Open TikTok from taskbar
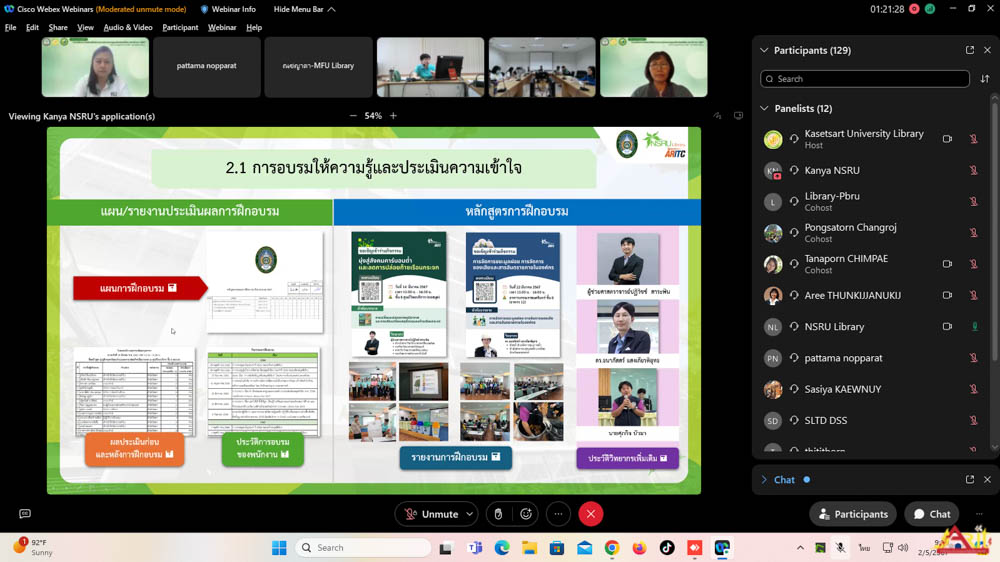This screenshot has height=562, width=1000. point(666,547)
